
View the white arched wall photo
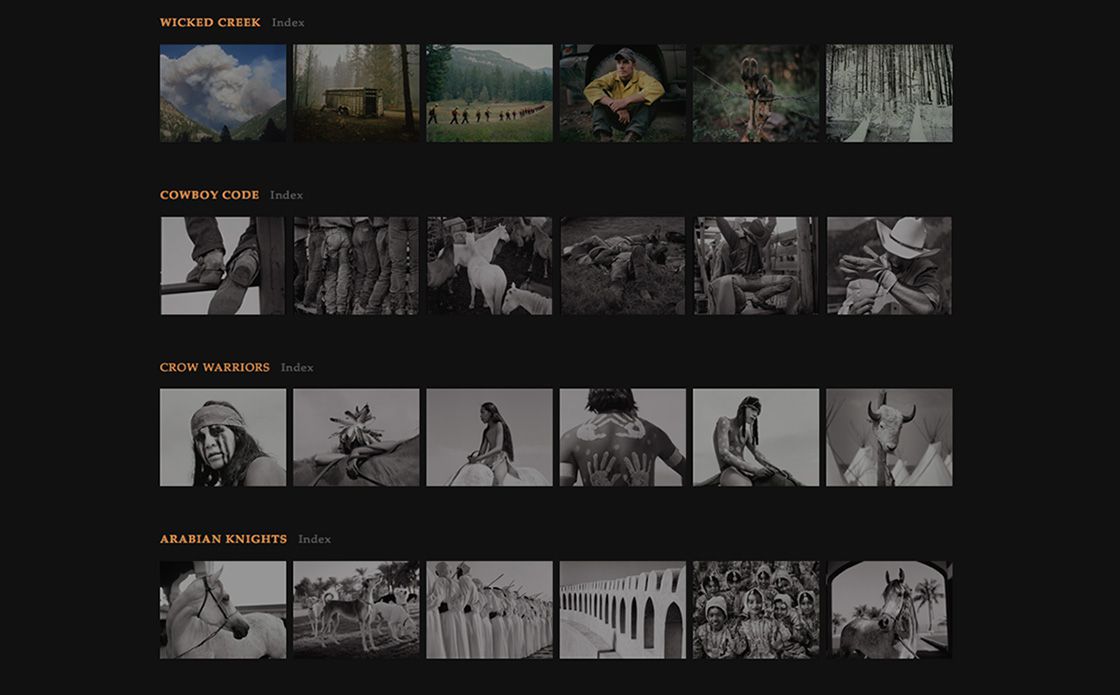coord(623,609)
